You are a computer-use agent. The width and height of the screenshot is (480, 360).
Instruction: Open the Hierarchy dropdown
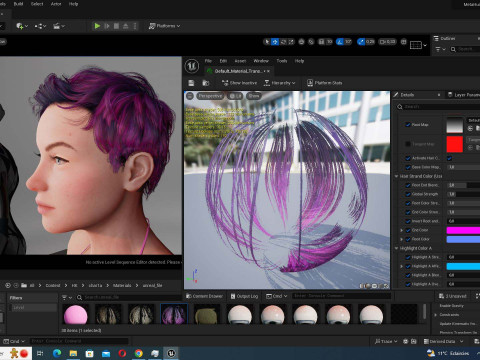pyautogui.click(x=279, y=83)
